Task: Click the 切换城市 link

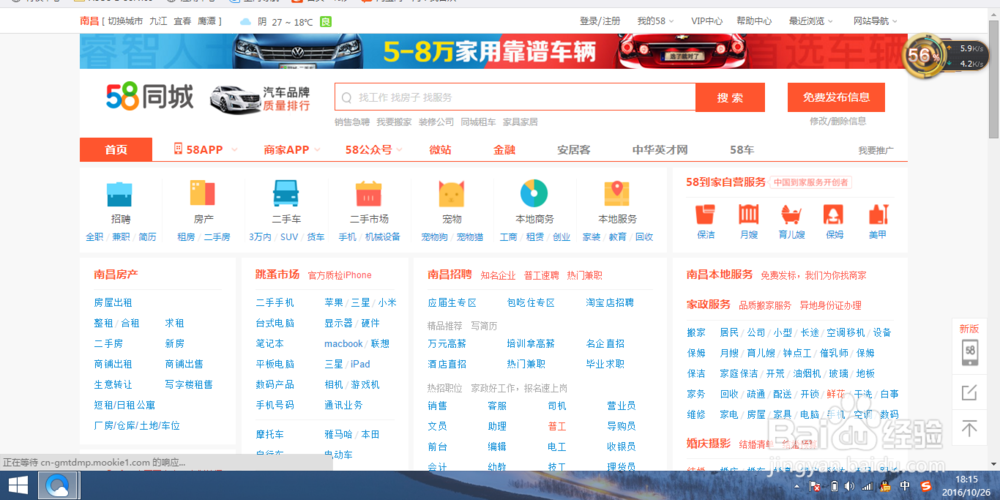Action: 125,21
